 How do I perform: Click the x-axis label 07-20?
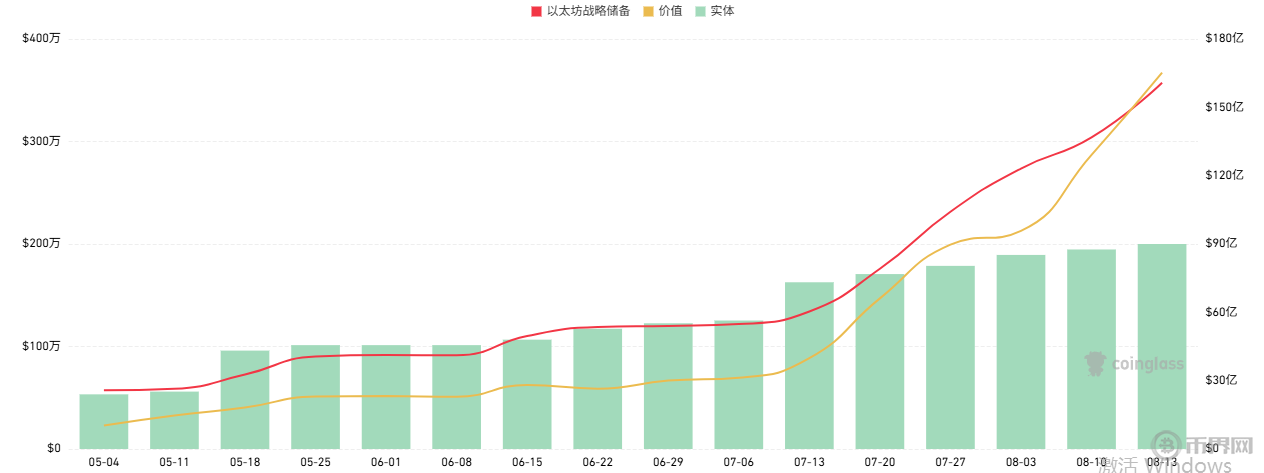[880, 462]
